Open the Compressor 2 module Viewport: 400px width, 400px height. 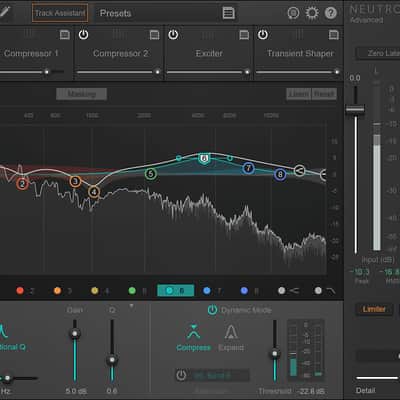pos(121,53)
